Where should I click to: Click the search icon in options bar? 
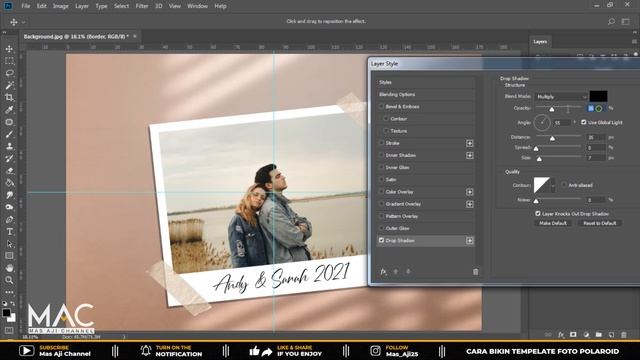(611, 22)
